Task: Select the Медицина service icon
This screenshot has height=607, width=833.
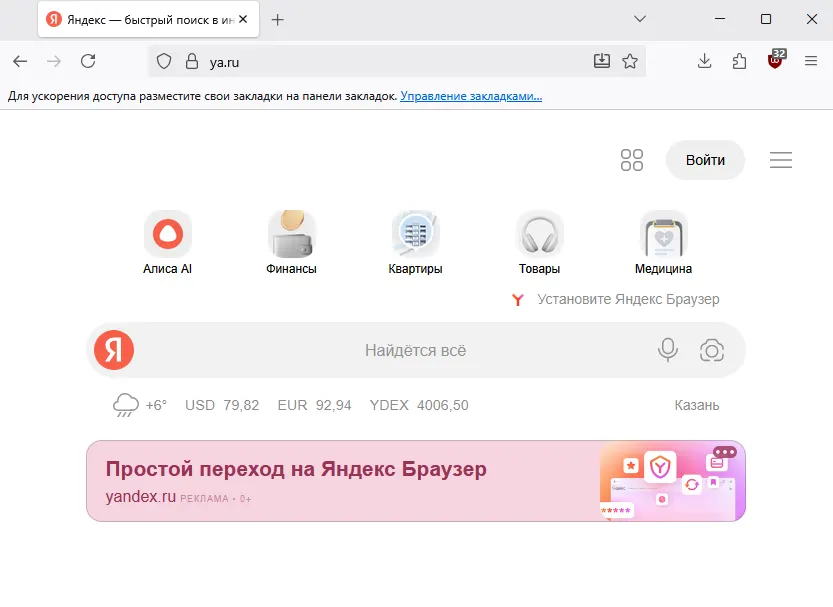Action: click(663, 232)
